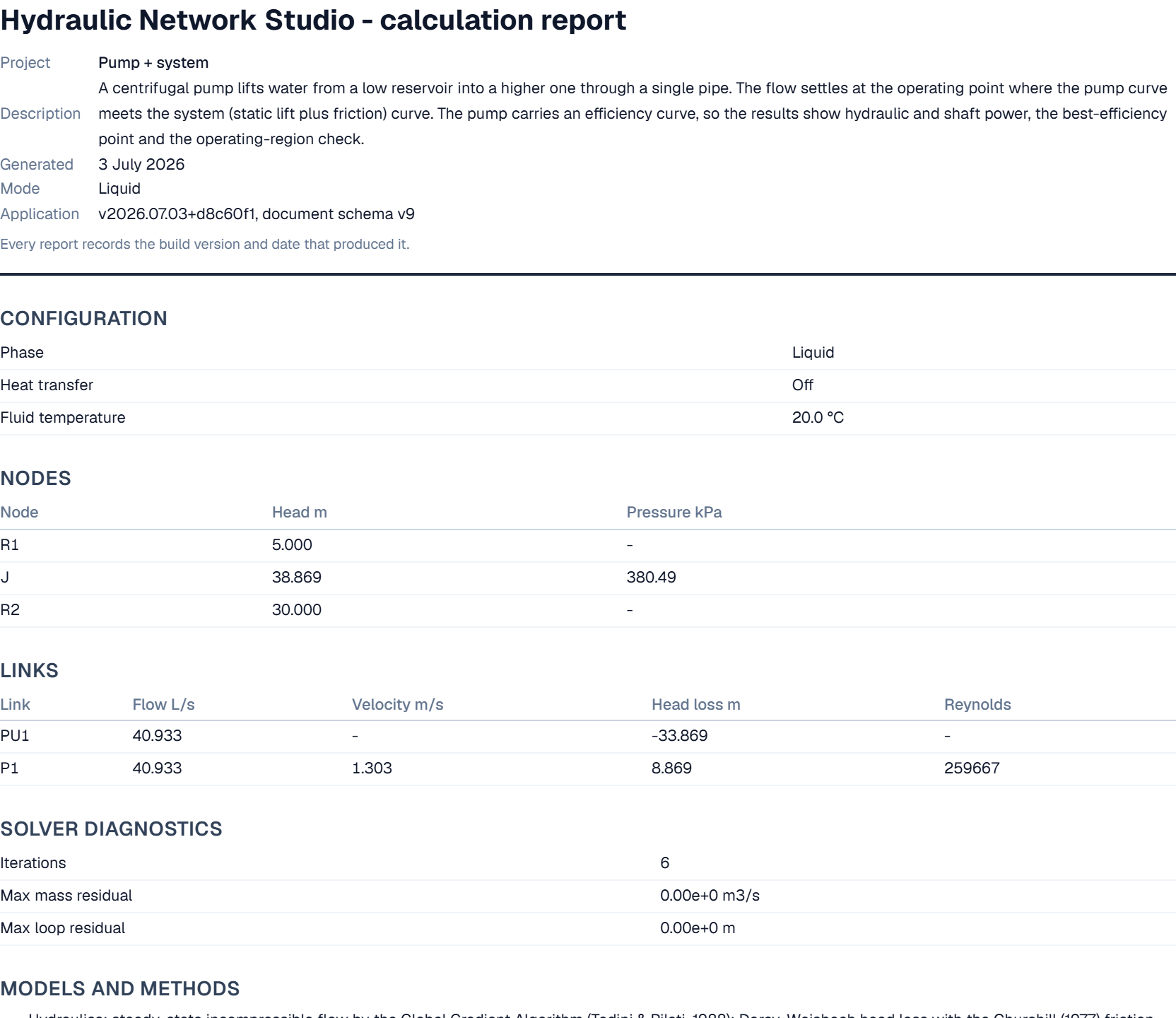The image size is (1176, 1018).
Task: Click the report title 'Hydraulic Network Studio - calculation report'
Action: click(x=313, y=21)
